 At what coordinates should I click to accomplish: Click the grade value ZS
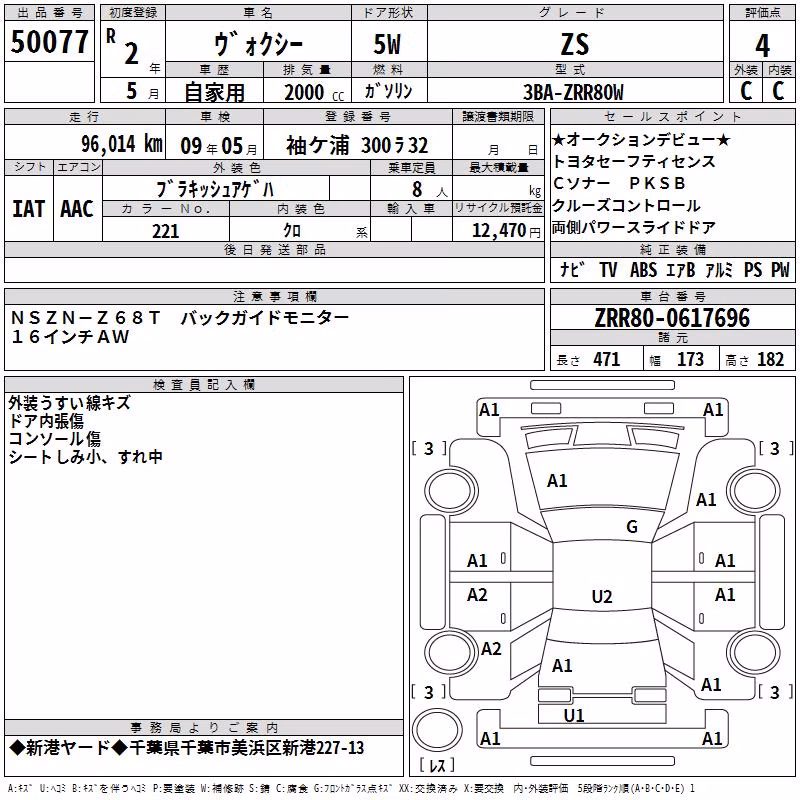click(x=575, y=44)
